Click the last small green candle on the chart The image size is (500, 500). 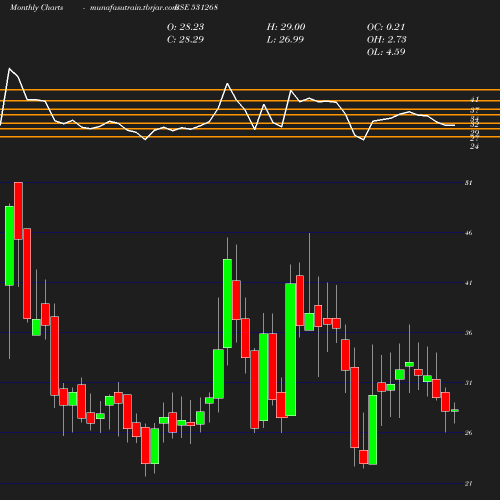pyautogui.click(x=455, y=411)
